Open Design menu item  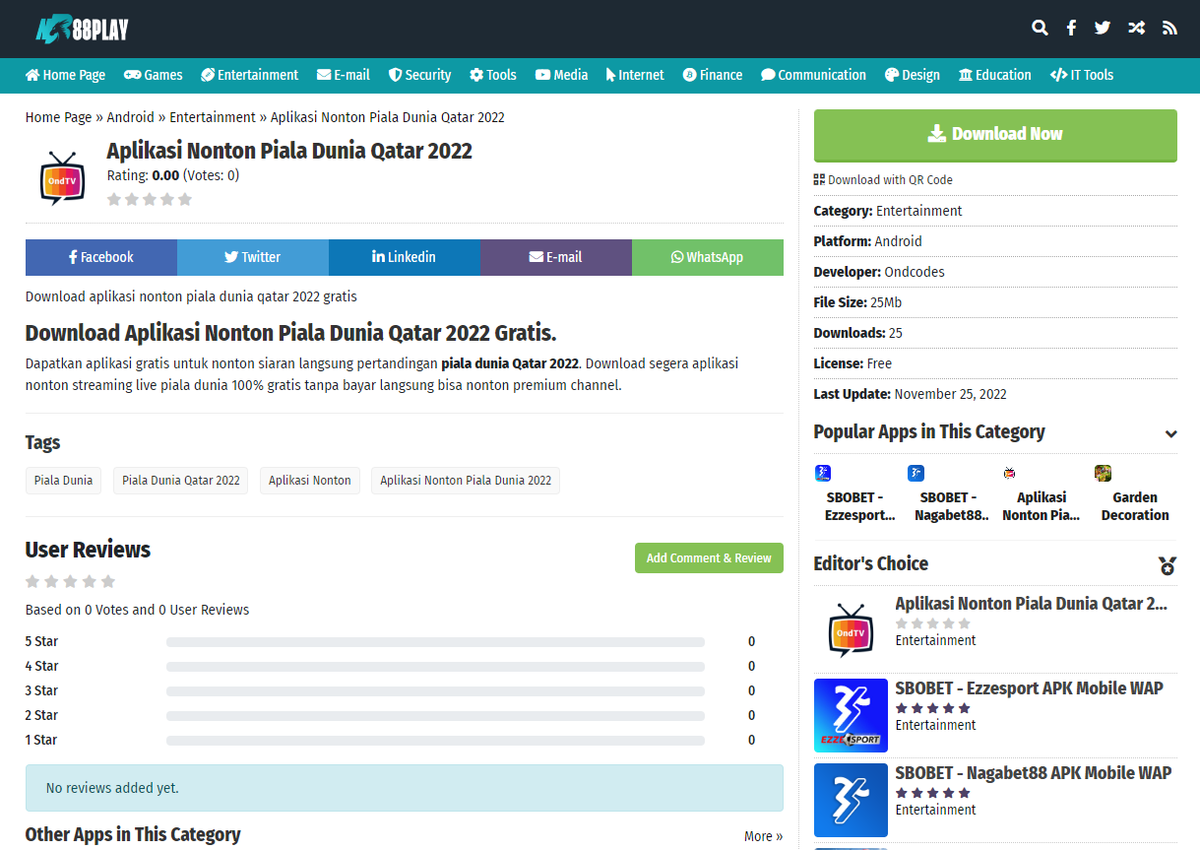click(912, 75)
